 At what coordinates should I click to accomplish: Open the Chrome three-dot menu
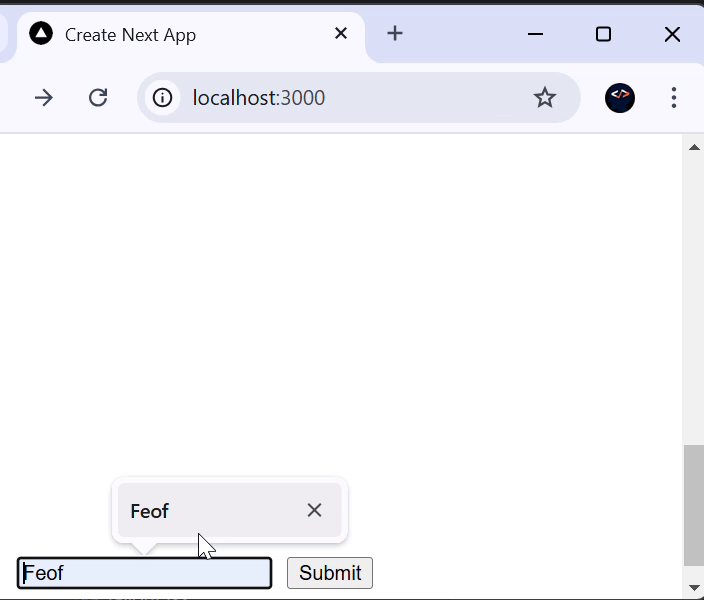coord(673,97)
